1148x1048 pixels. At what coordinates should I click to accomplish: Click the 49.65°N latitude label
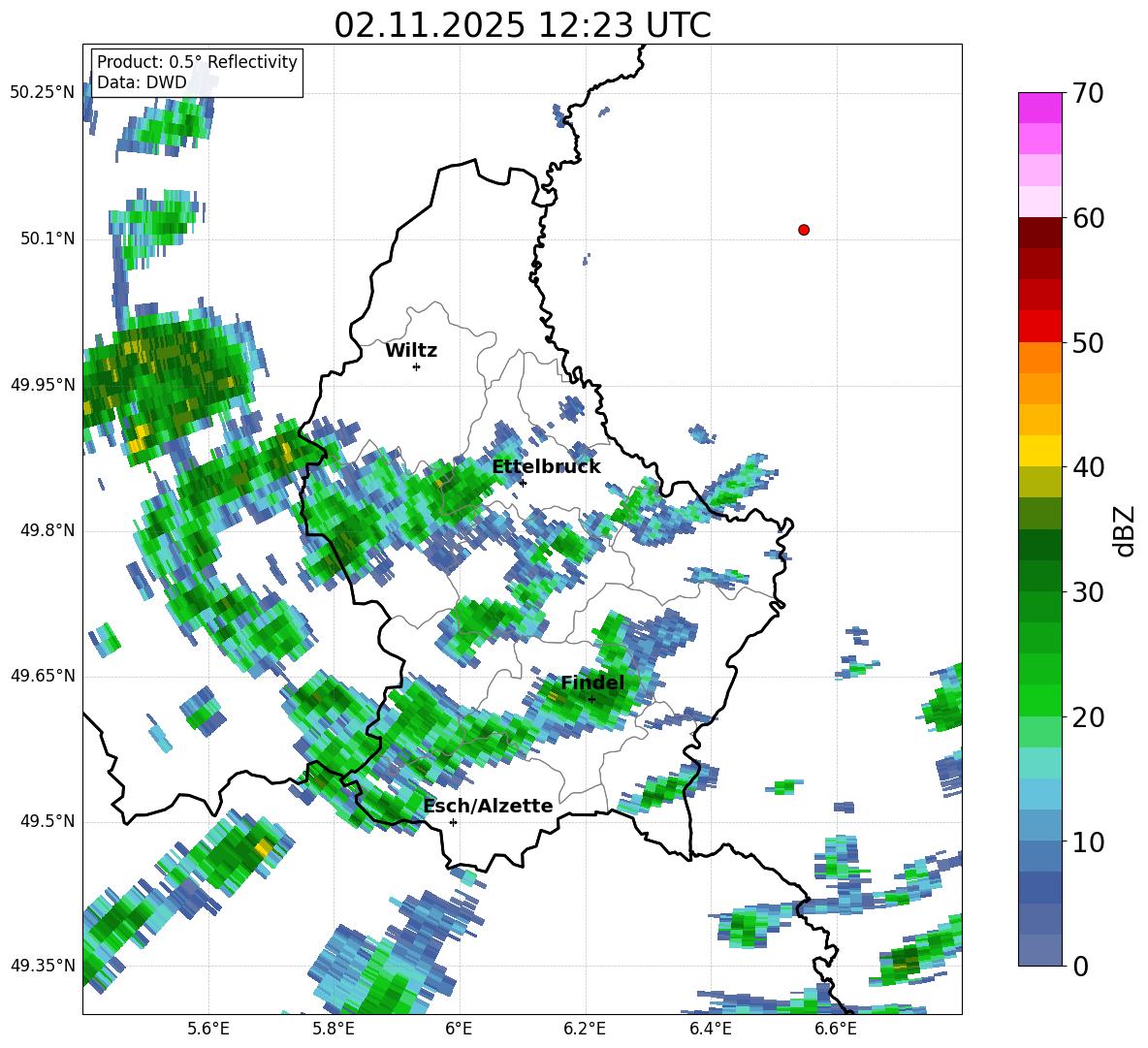click(x=43, y=675)
